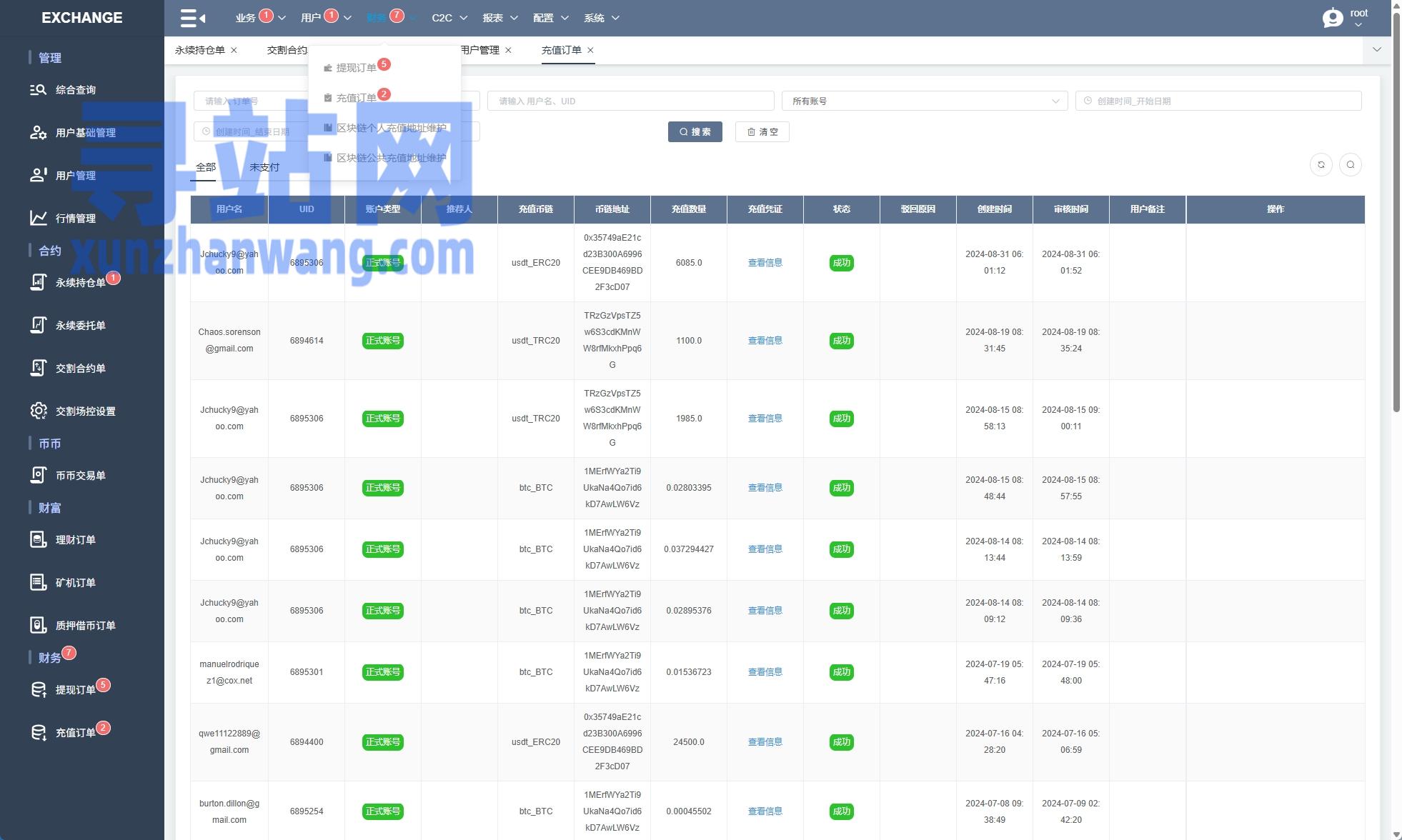
Task: Close the 永续持仓单 tab
Action: click(234, 50)
